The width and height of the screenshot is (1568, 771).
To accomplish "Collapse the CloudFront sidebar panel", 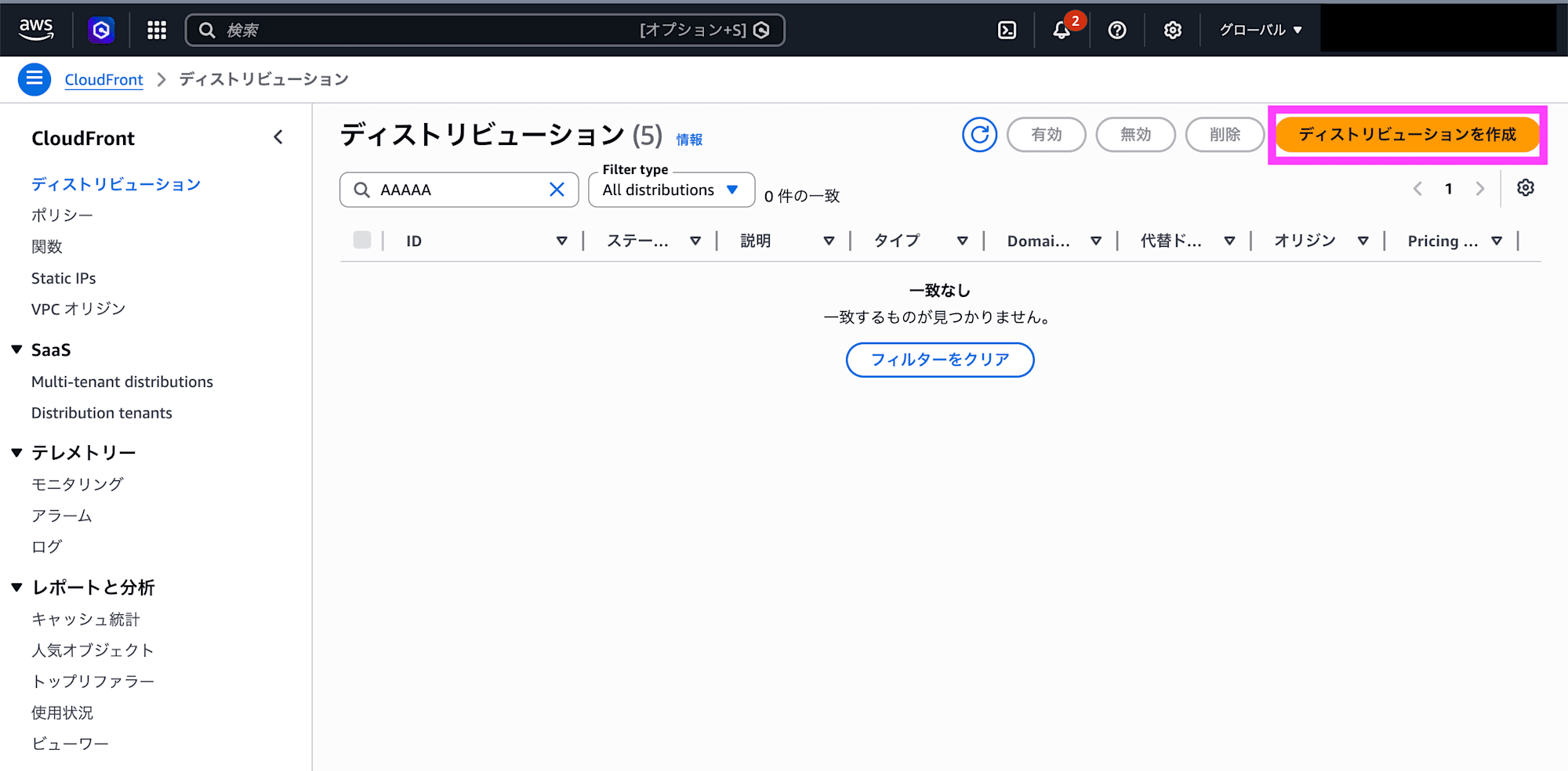I will tap(278, 137).
